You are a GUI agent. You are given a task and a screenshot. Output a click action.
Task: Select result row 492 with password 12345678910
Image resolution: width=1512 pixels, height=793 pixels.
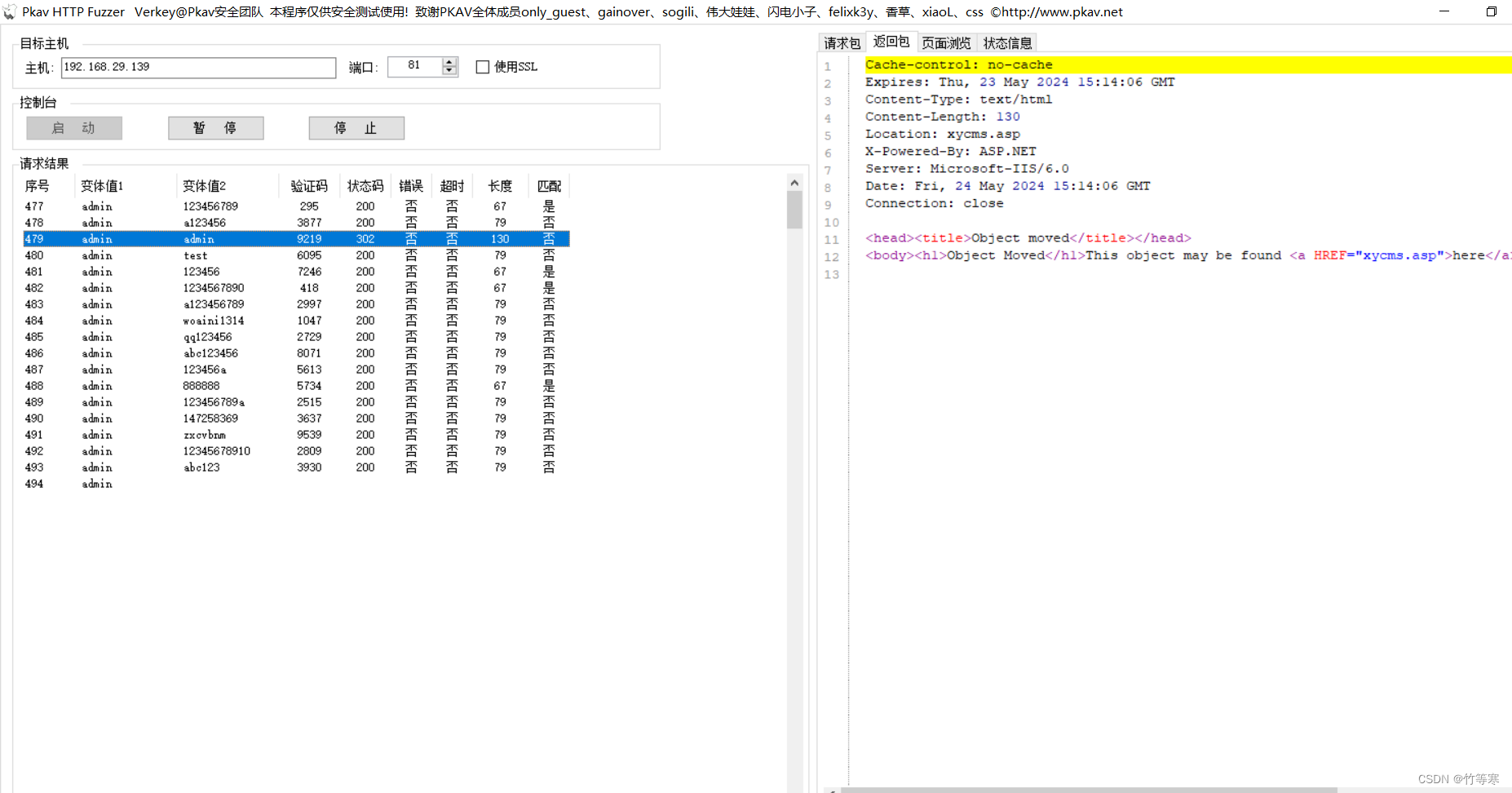(296, 451)
